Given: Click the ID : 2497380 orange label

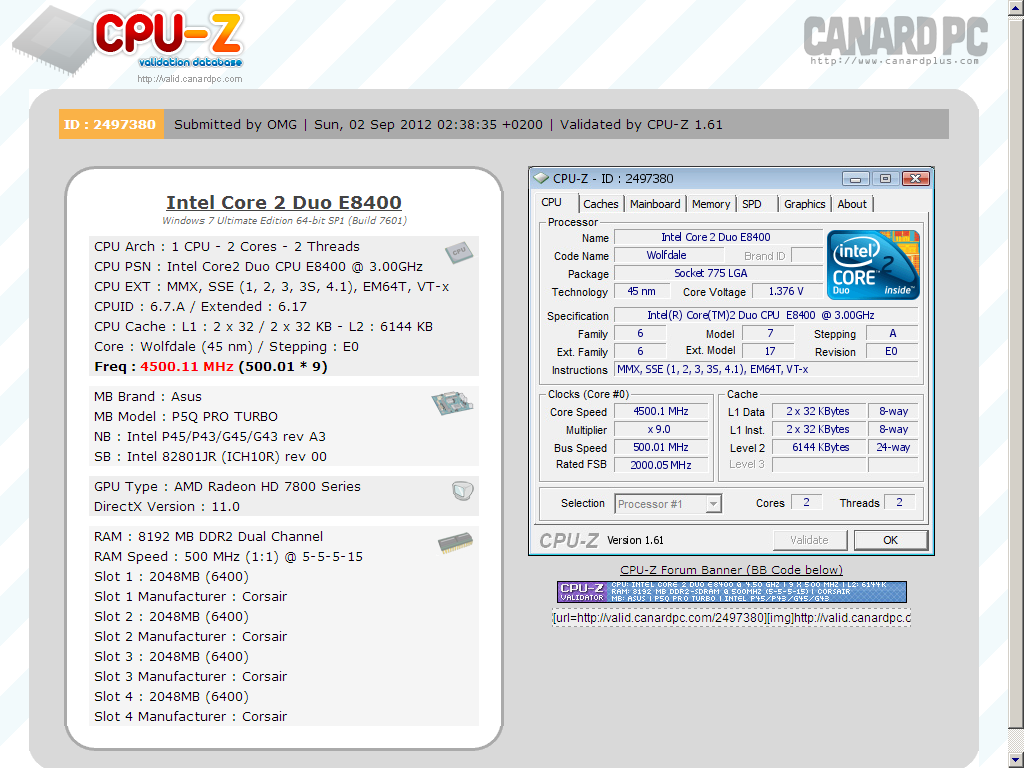Looking at the screenshot, I should click(x=110, y=124).
